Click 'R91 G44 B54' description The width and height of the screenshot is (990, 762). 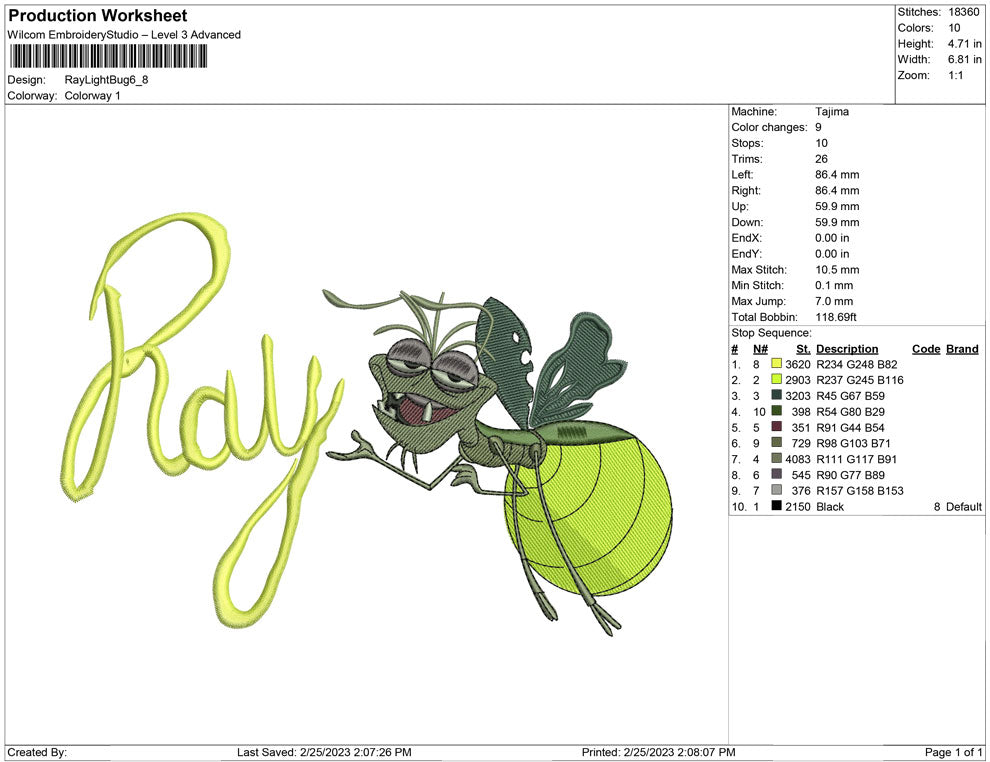click(x=850, y=427)
